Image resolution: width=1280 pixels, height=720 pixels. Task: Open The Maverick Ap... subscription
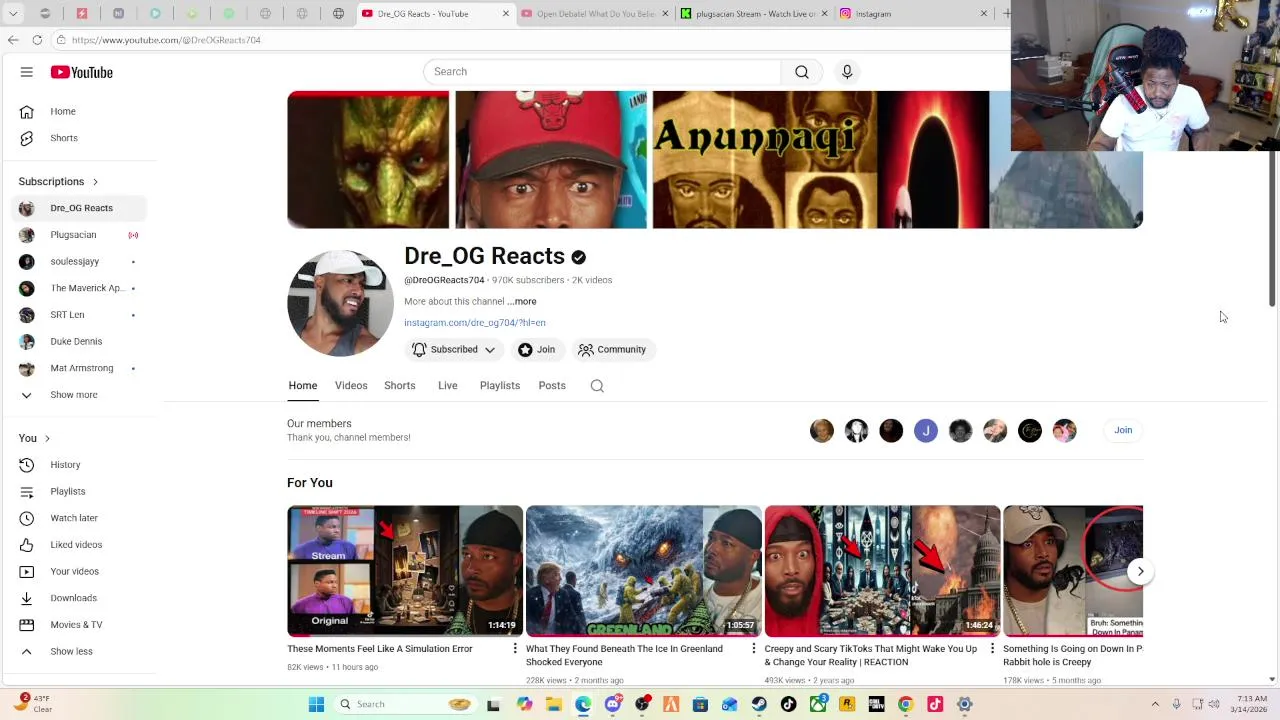(x=80, y=288)
